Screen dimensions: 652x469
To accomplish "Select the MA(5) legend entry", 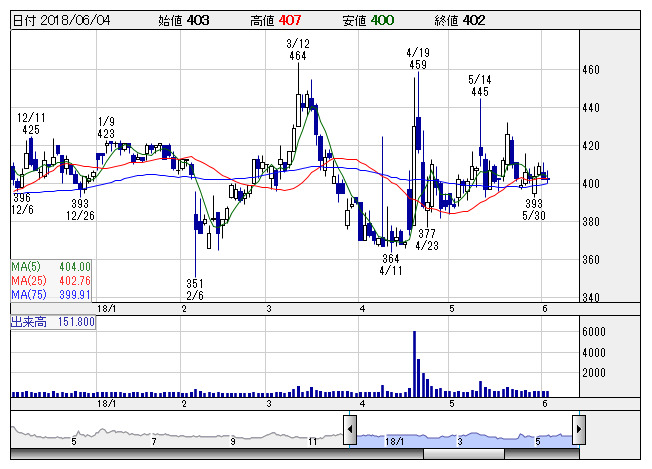I will [x=51, y=267].
